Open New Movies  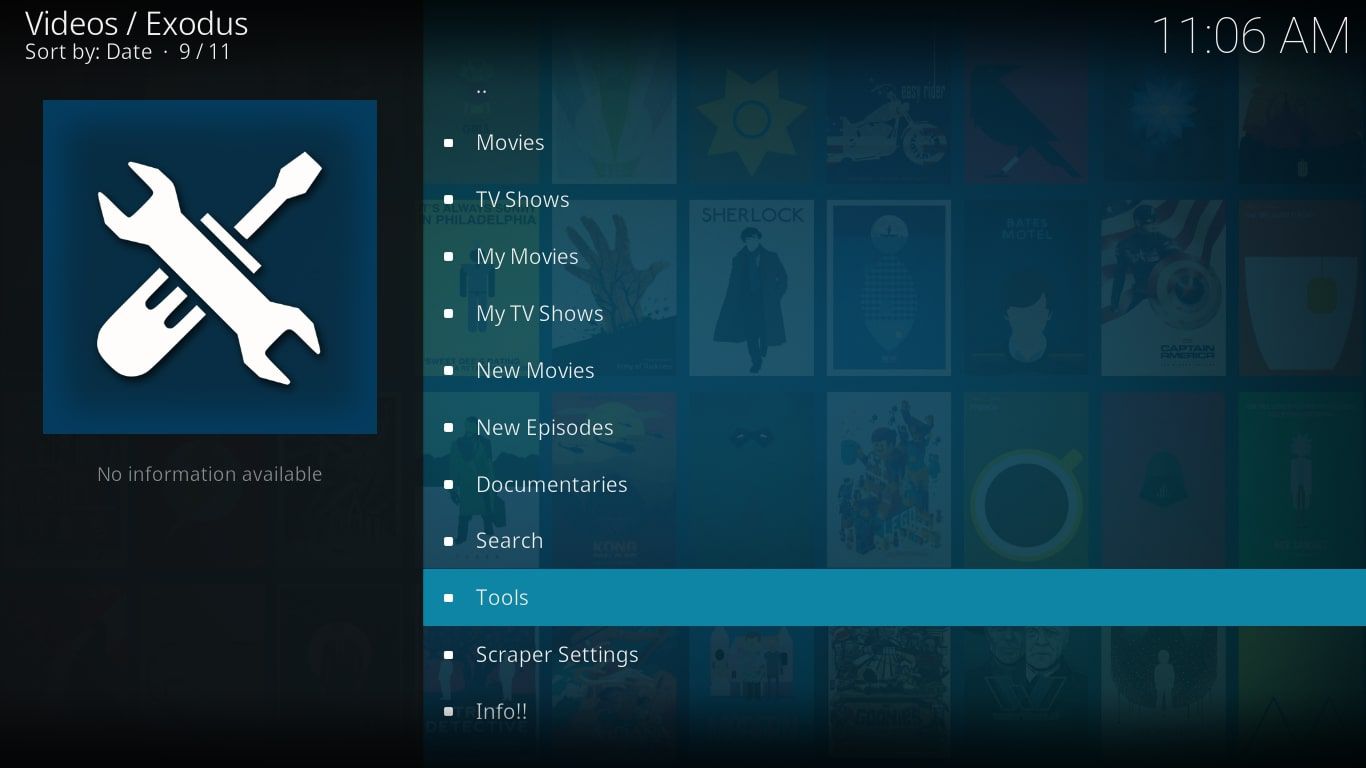pos(894,371)
